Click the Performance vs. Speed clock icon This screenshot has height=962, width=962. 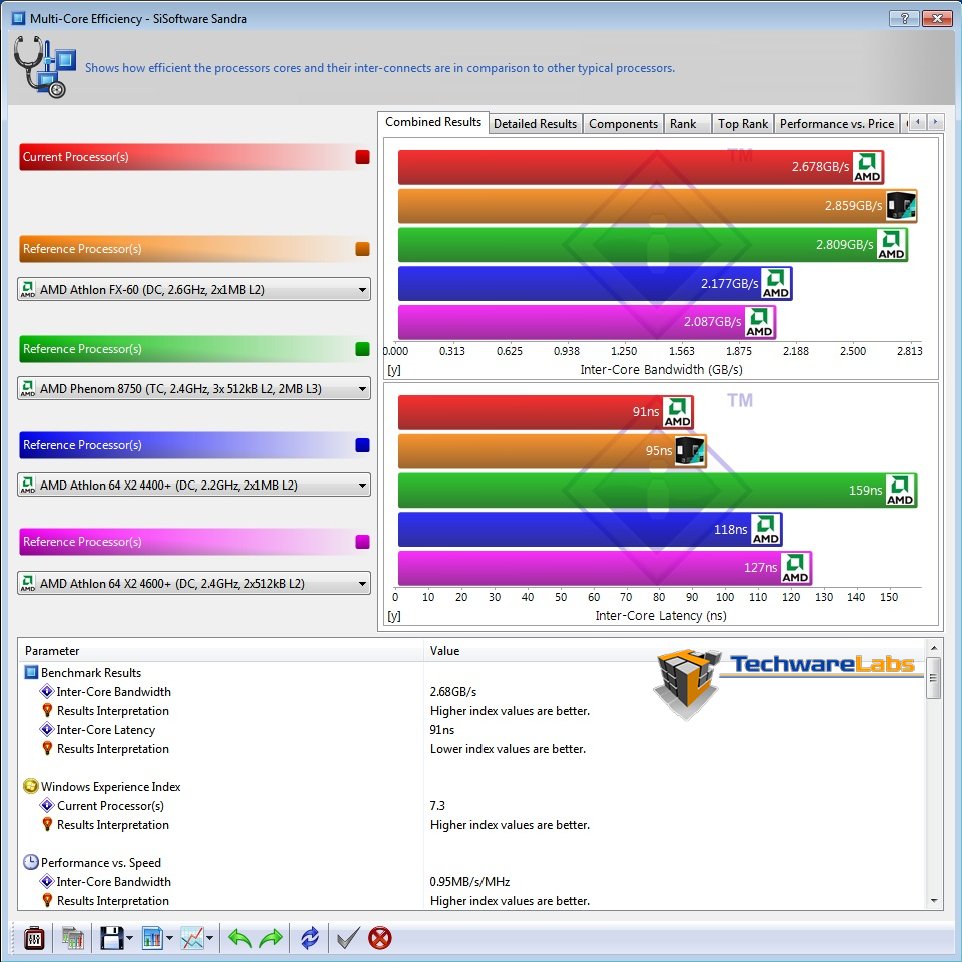pos(31,862)
